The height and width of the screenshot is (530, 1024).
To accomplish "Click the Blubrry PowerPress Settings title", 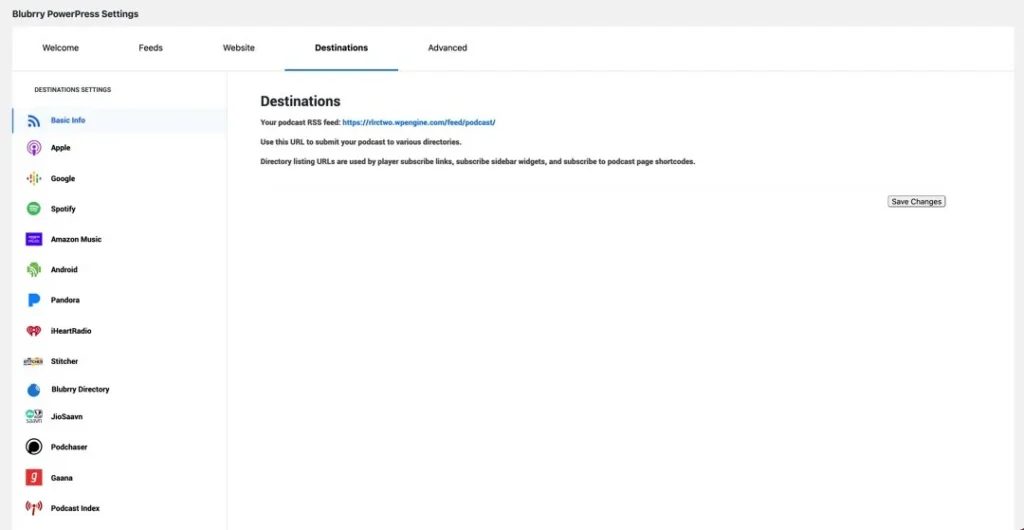I will tap(75, 14).
